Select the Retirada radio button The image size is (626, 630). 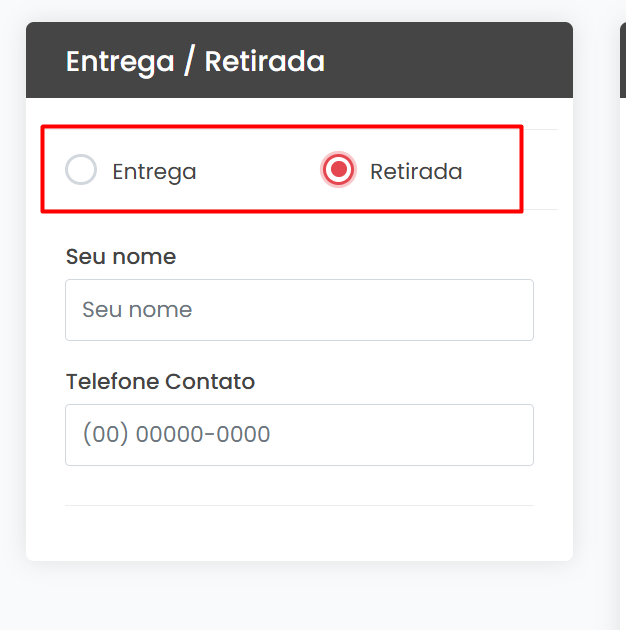(x=339, y=171)
